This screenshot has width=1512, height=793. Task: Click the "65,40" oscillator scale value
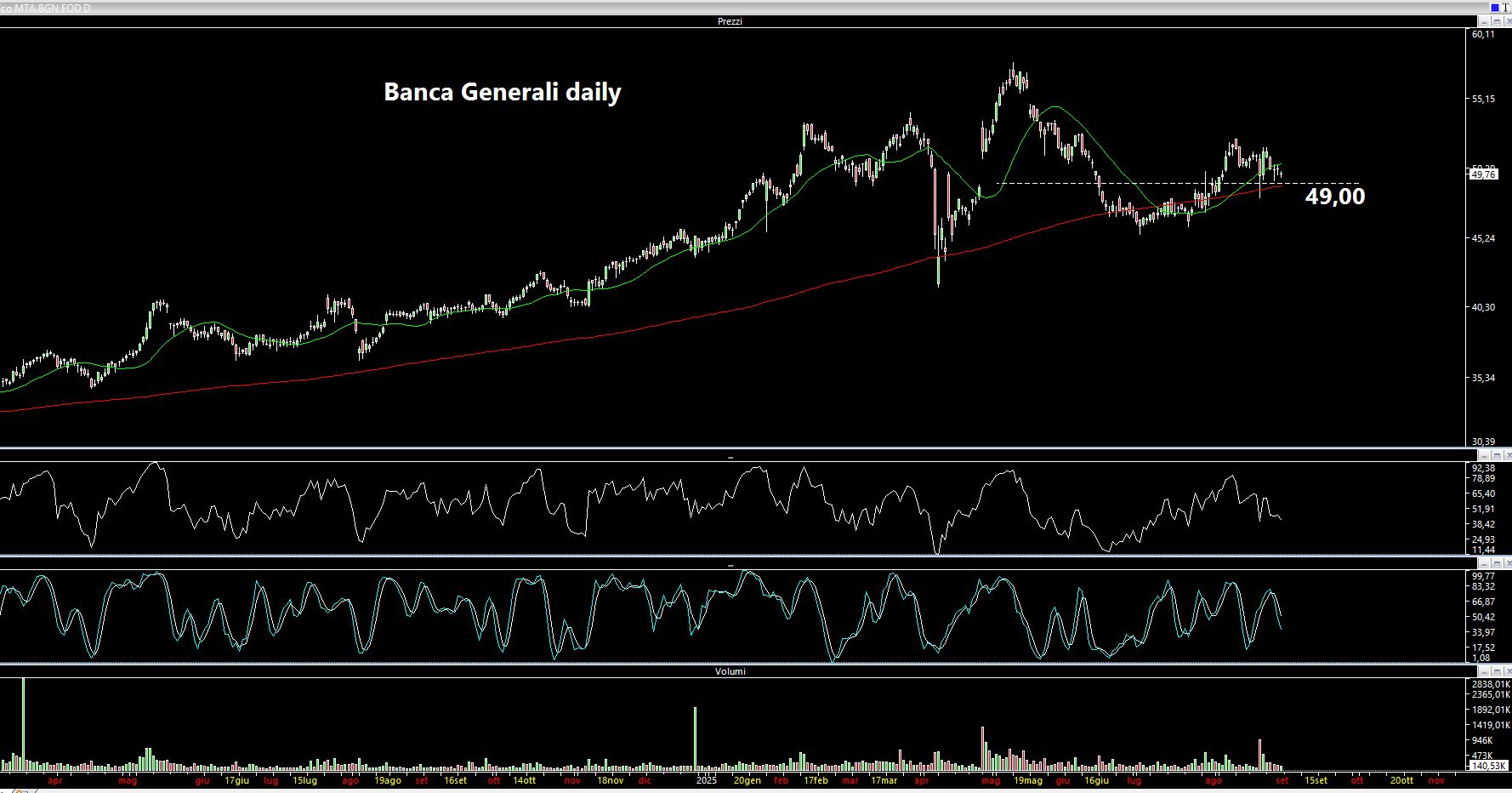coord(1483,494)
